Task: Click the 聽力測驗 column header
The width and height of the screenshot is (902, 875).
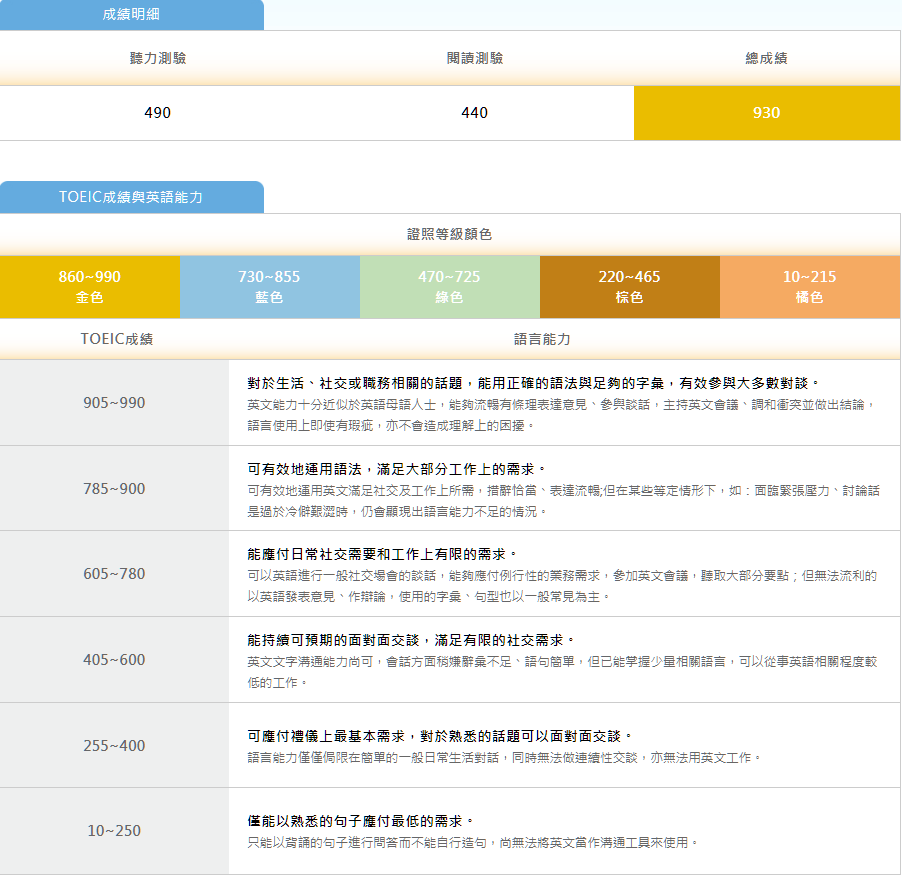Action: pos(158,58)
